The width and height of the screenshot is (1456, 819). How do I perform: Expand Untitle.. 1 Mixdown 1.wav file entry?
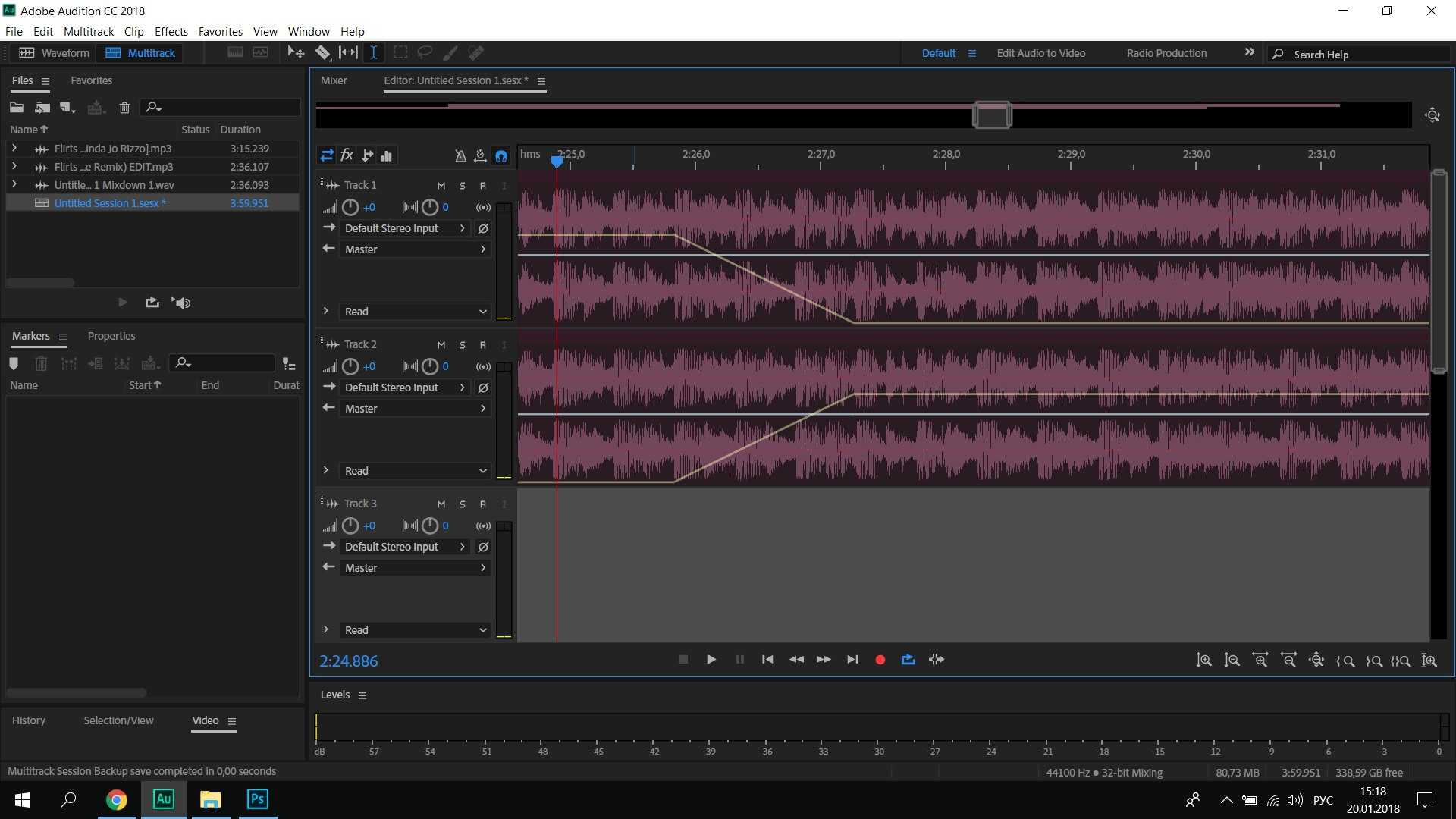[14, 184]
